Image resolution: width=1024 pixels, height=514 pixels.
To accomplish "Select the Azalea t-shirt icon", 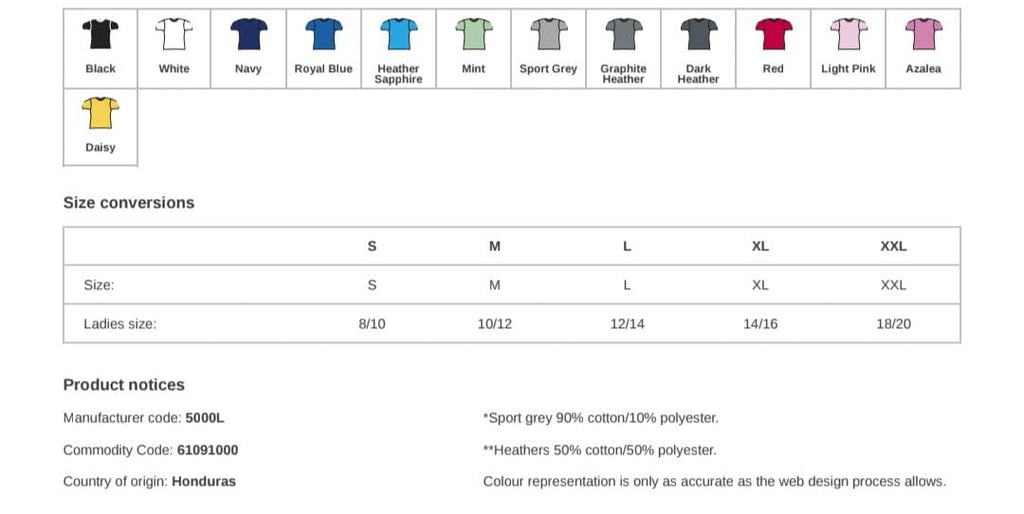I will pos(923,34).
